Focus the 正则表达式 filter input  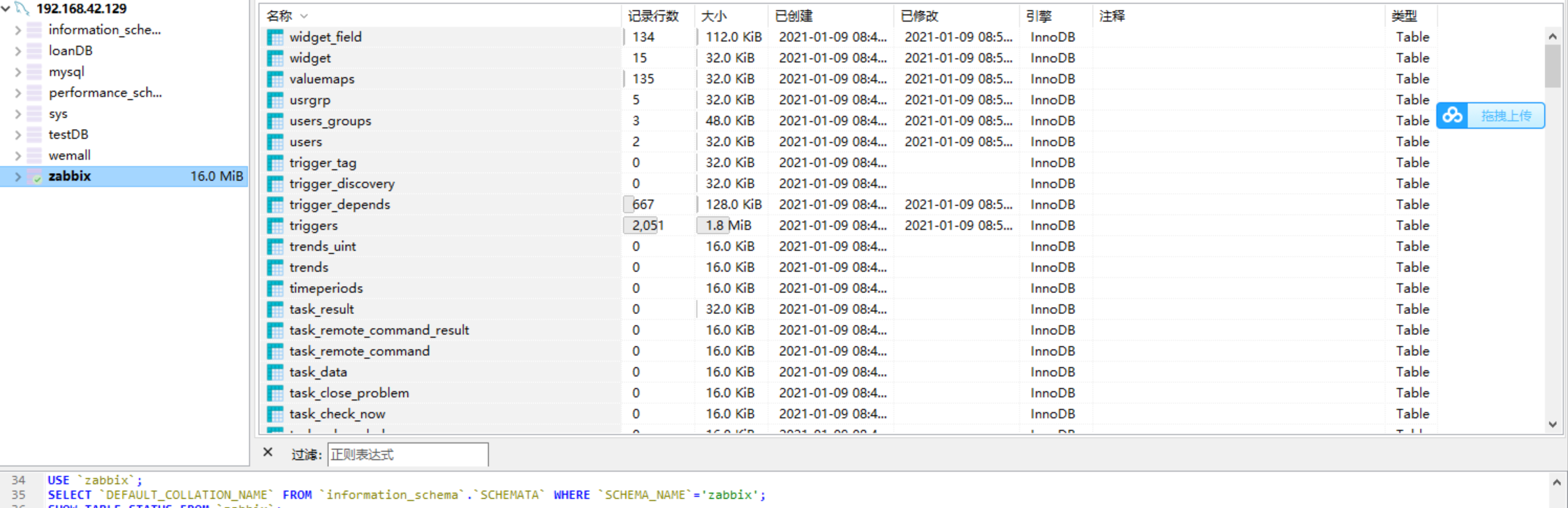pyautogui.click(x=408, y=455)
